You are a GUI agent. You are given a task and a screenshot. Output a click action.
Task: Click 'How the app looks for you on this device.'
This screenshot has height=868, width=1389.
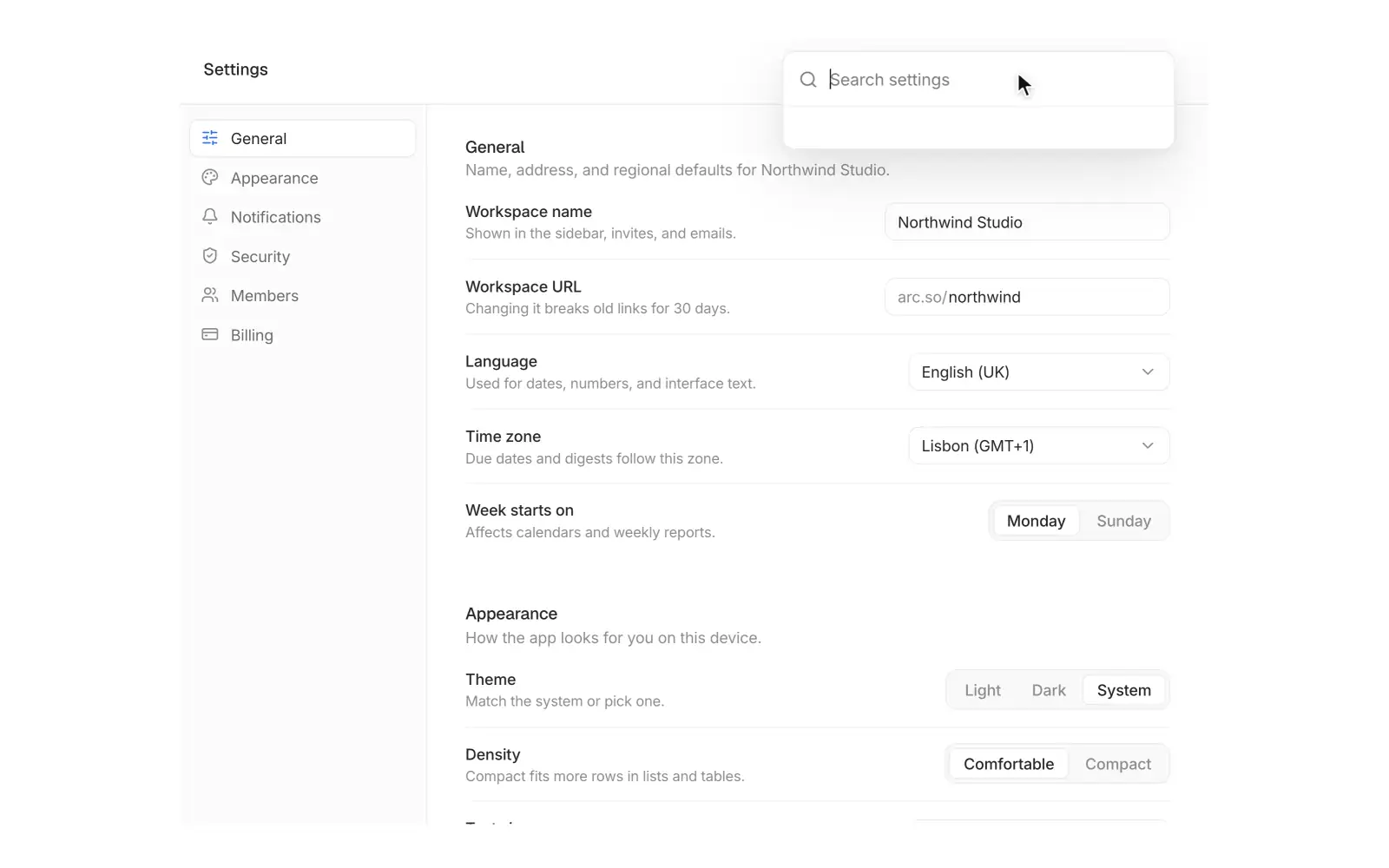coord(613,638)
